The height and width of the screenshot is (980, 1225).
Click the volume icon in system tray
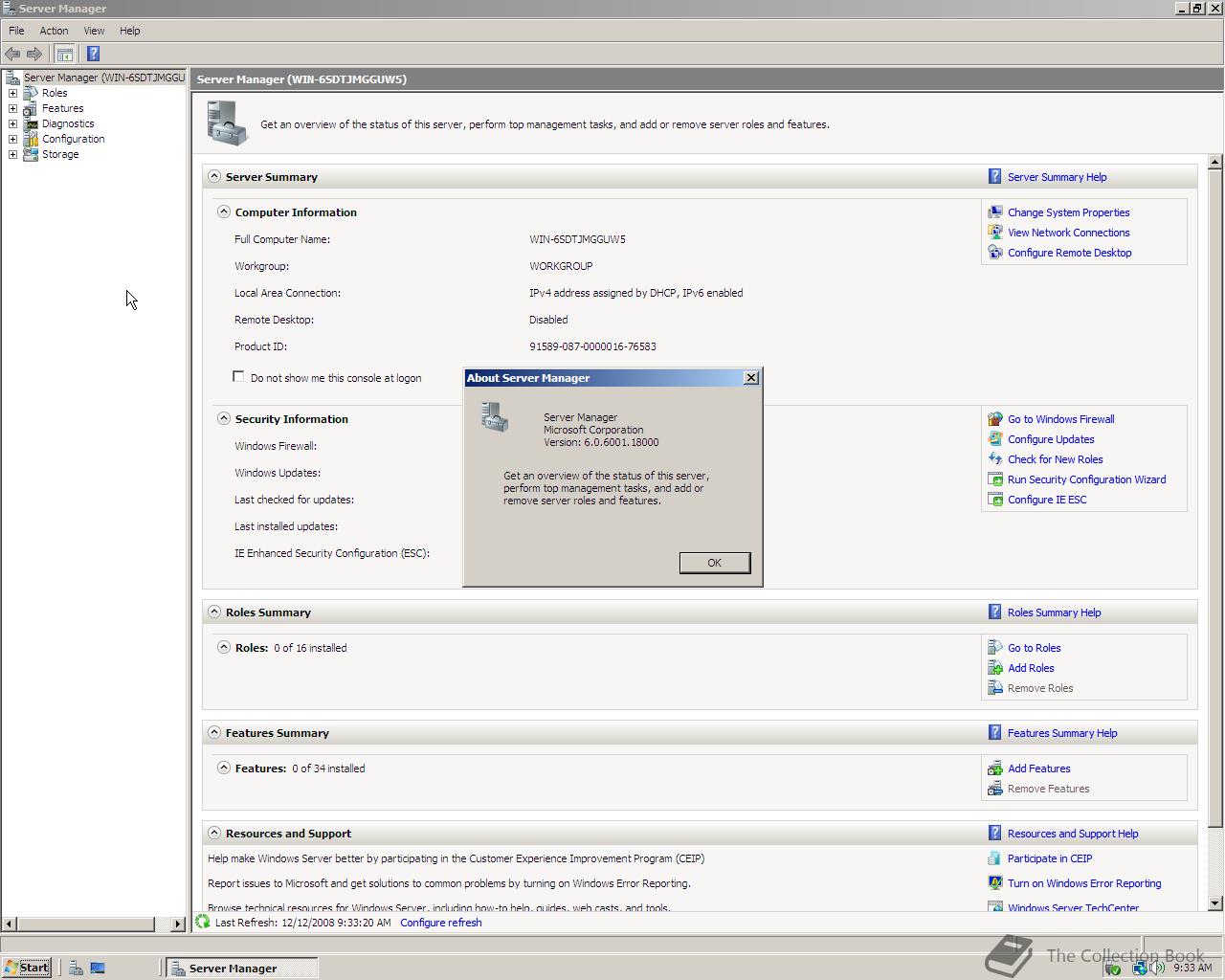pos(1158,968)
